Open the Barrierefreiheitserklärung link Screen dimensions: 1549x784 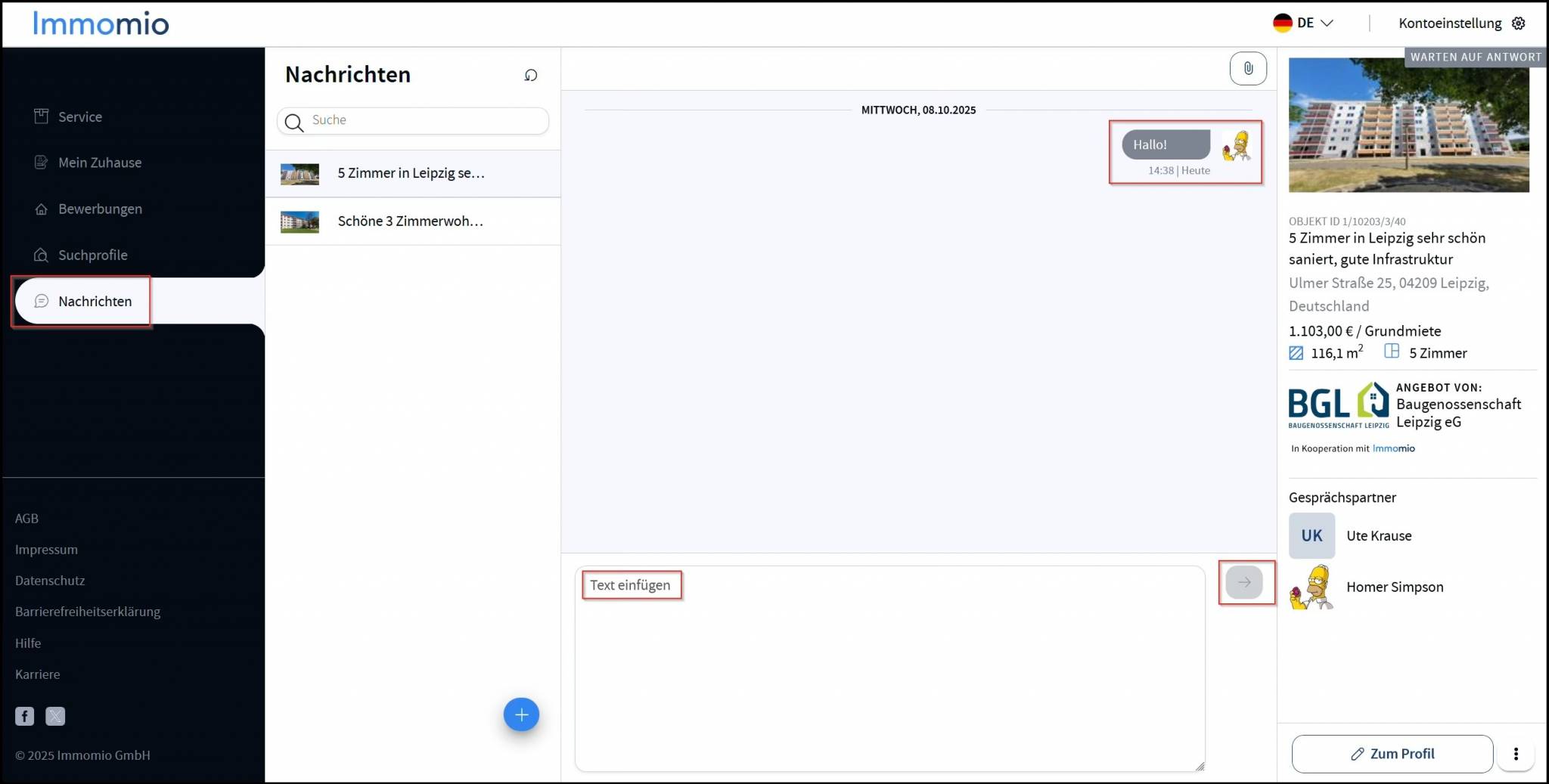point(88,612)
